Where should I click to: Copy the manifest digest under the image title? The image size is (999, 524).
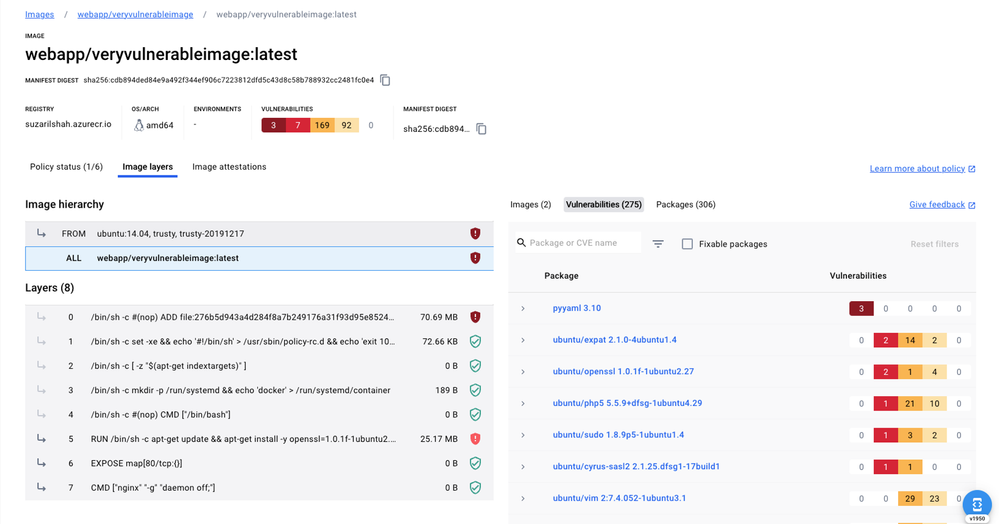[x=385, y=80]
